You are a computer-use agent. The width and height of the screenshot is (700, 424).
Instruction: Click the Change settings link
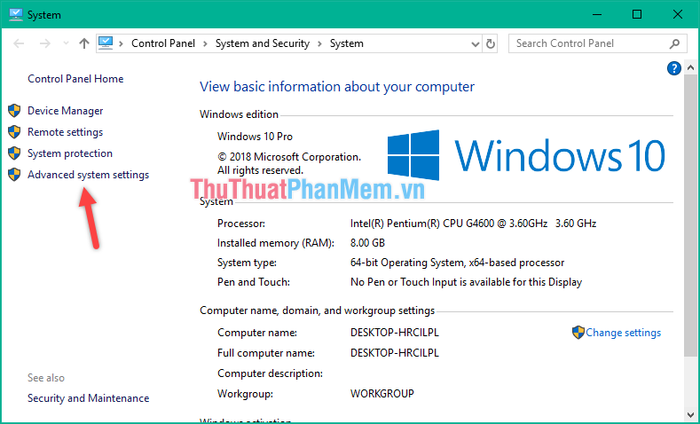click(x=623, y=333)
